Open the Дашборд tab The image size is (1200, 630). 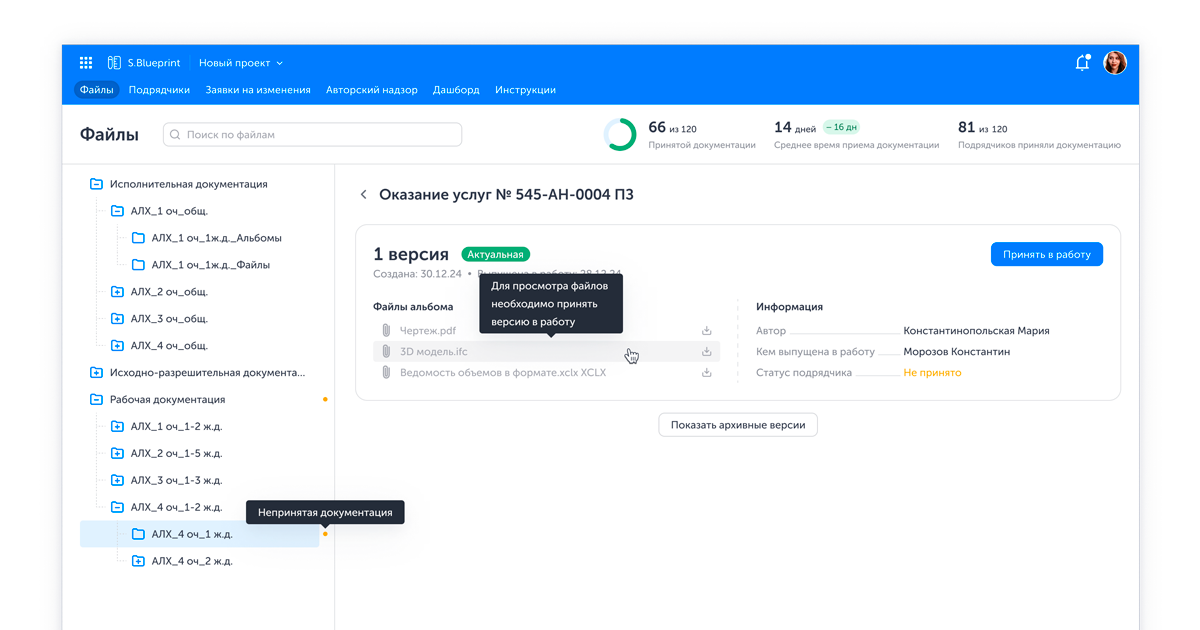[x=456, y=90]
